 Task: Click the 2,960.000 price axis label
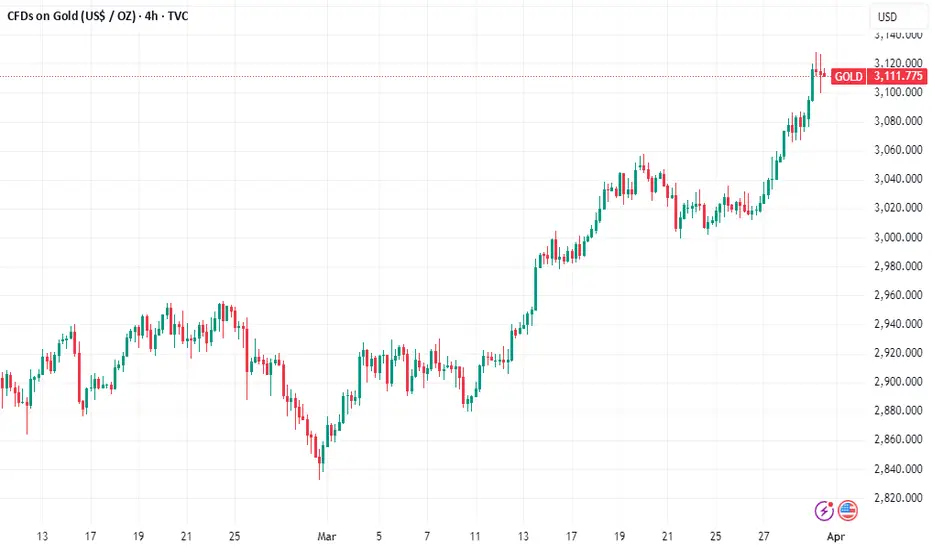(x=898, y=295)
